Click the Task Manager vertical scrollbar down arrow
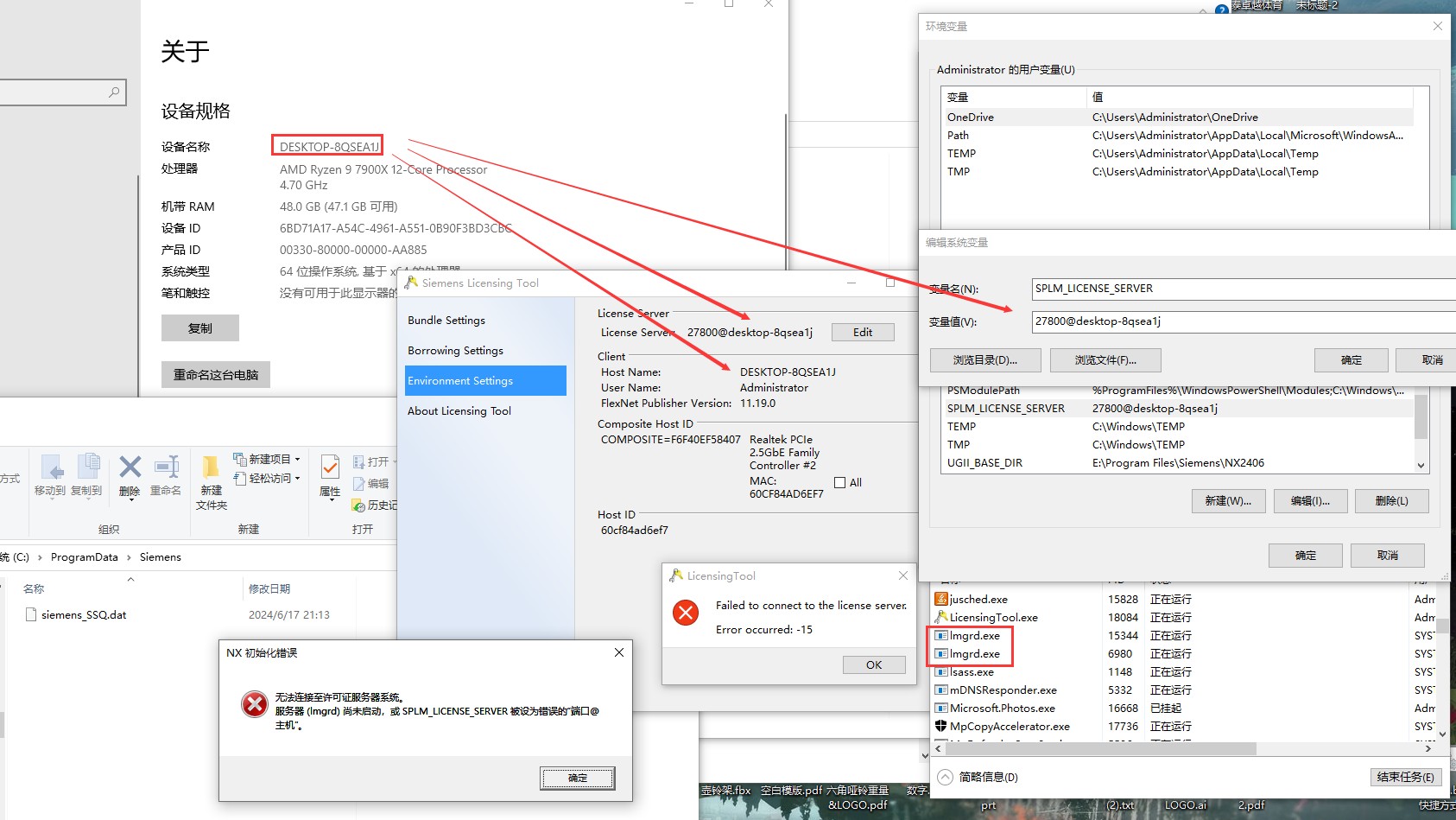The width and height of the screenshot is (1456, 820). (x=1442, y=734)
